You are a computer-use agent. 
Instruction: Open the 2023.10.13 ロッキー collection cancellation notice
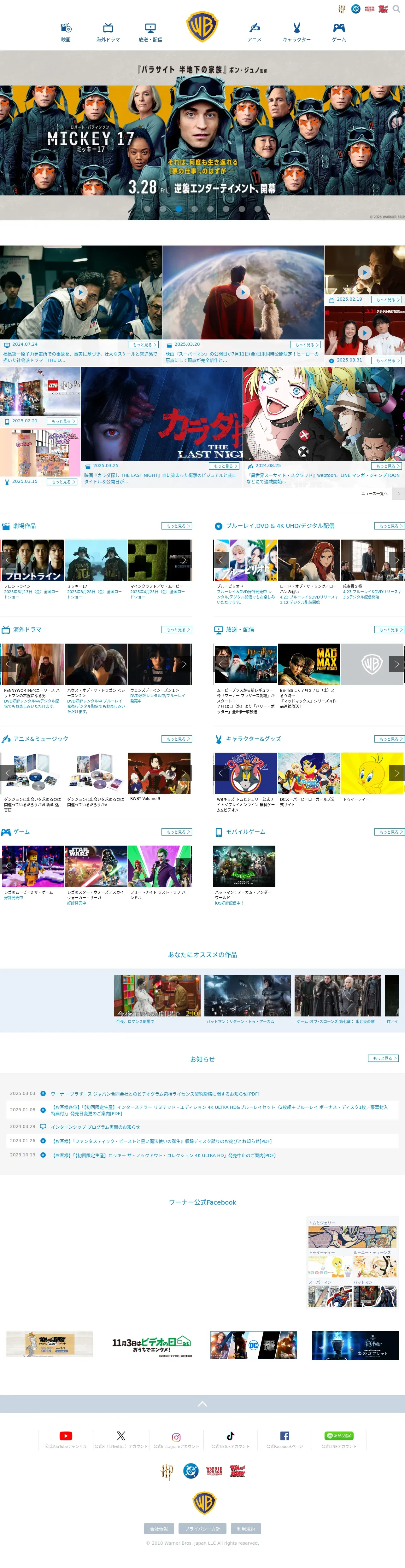click(163, 1155)
